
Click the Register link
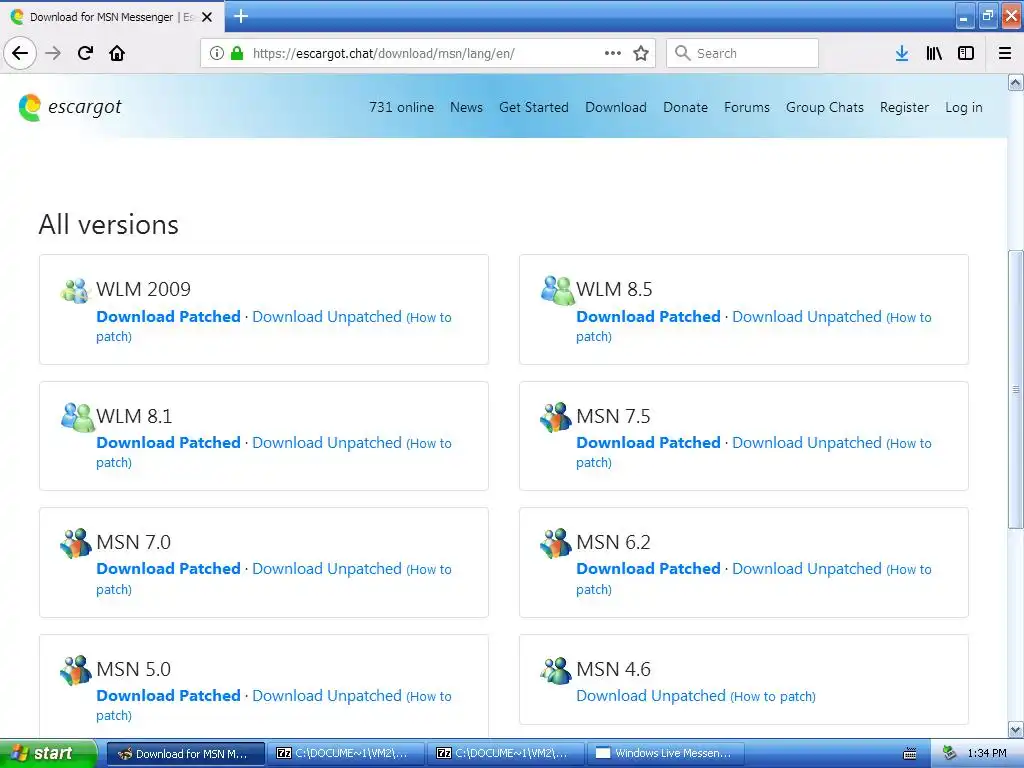click(904, 107)
